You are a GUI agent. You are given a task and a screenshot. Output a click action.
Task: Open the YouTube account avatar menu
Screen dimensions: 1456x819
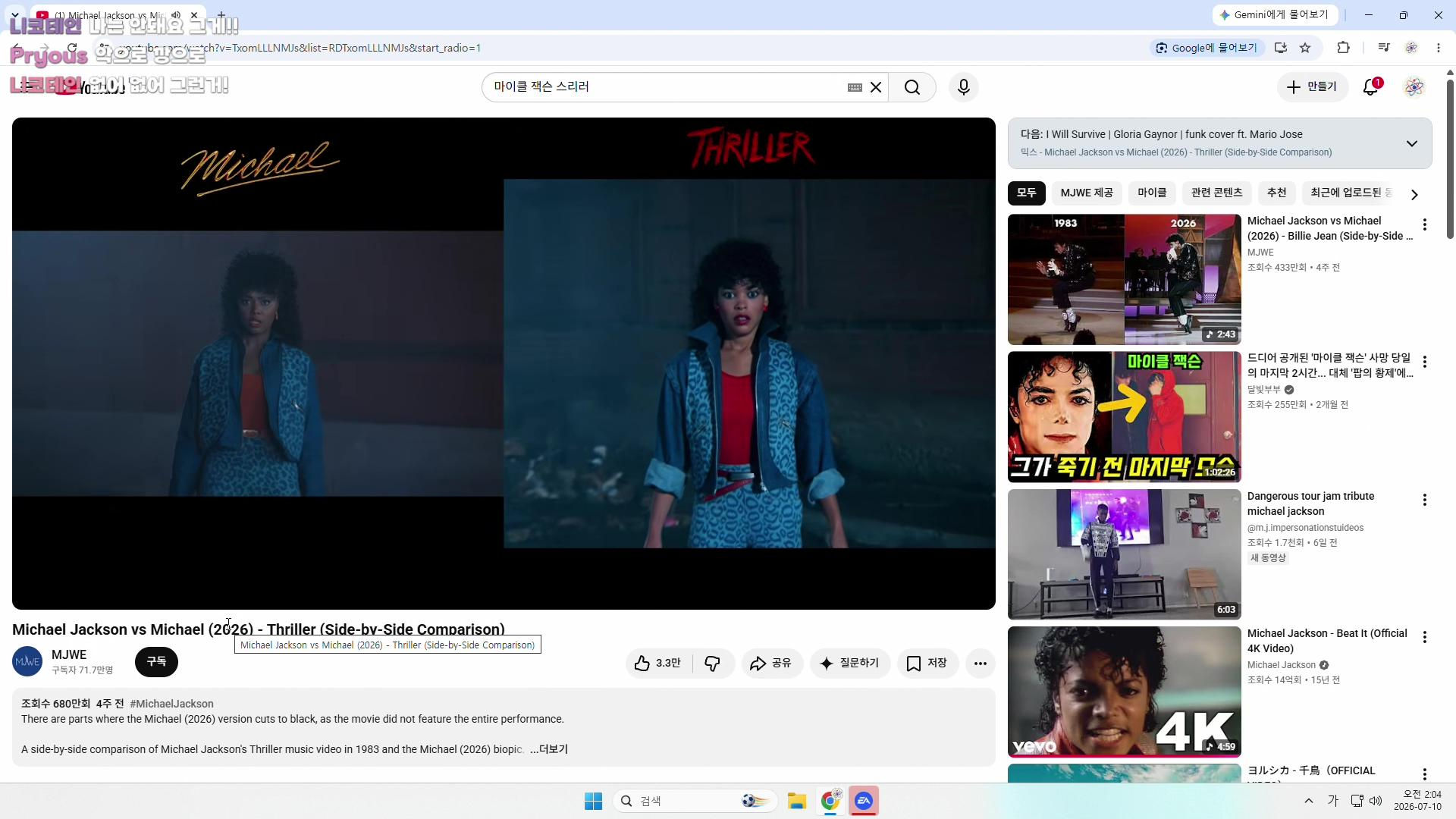tap(1414, 87)
